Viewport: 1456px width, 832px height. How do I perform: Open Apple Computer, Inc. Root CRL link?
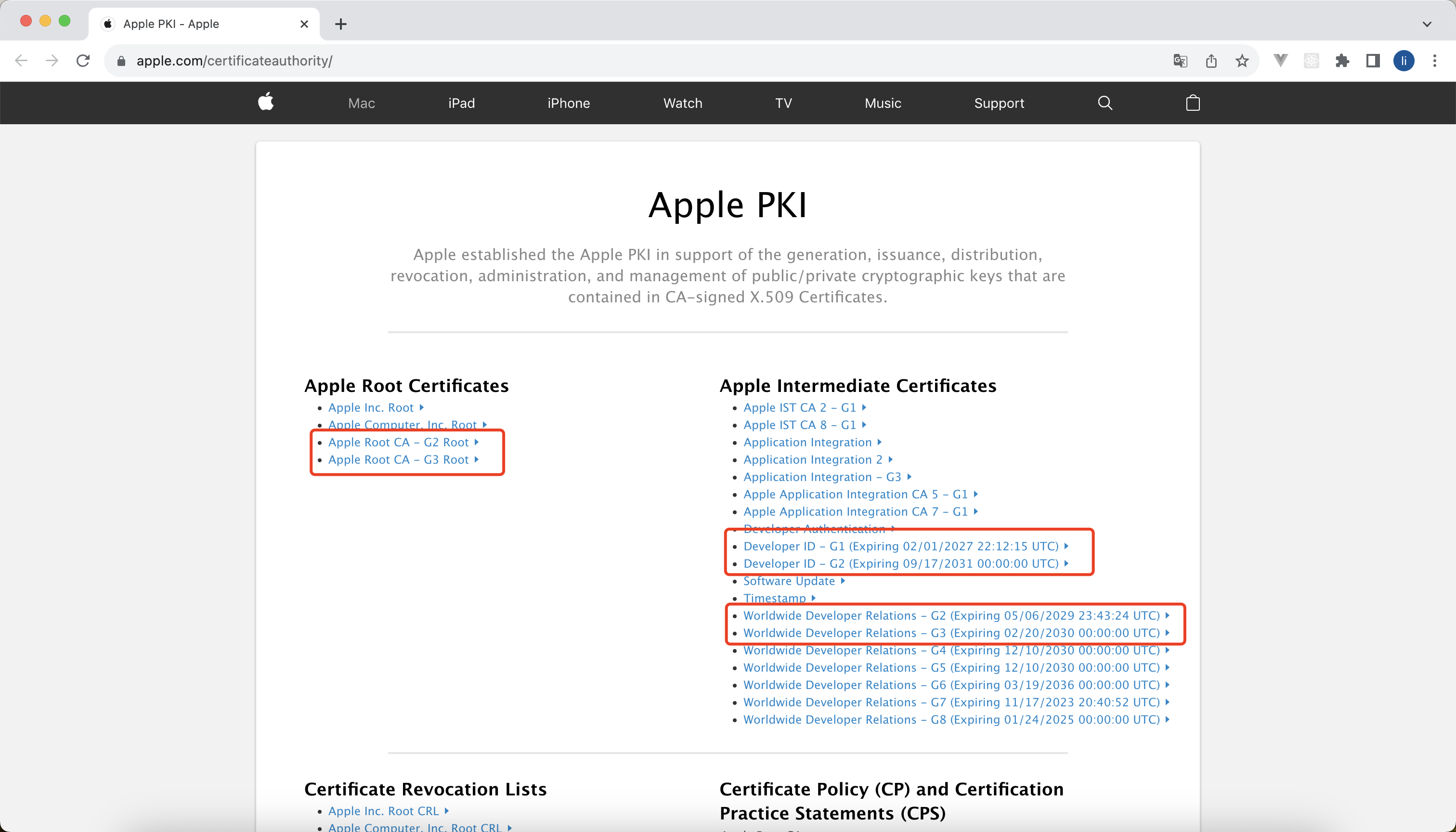pos(419,827)
